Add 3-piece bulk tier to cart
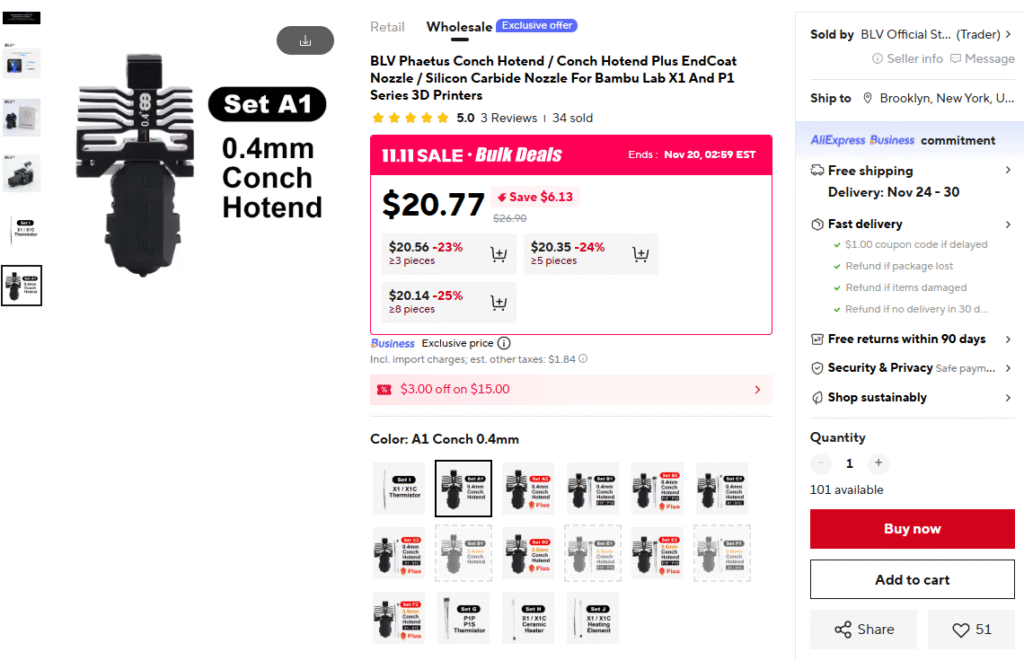1024x661 pixels. pyautogui.click(x=499, y=254)
